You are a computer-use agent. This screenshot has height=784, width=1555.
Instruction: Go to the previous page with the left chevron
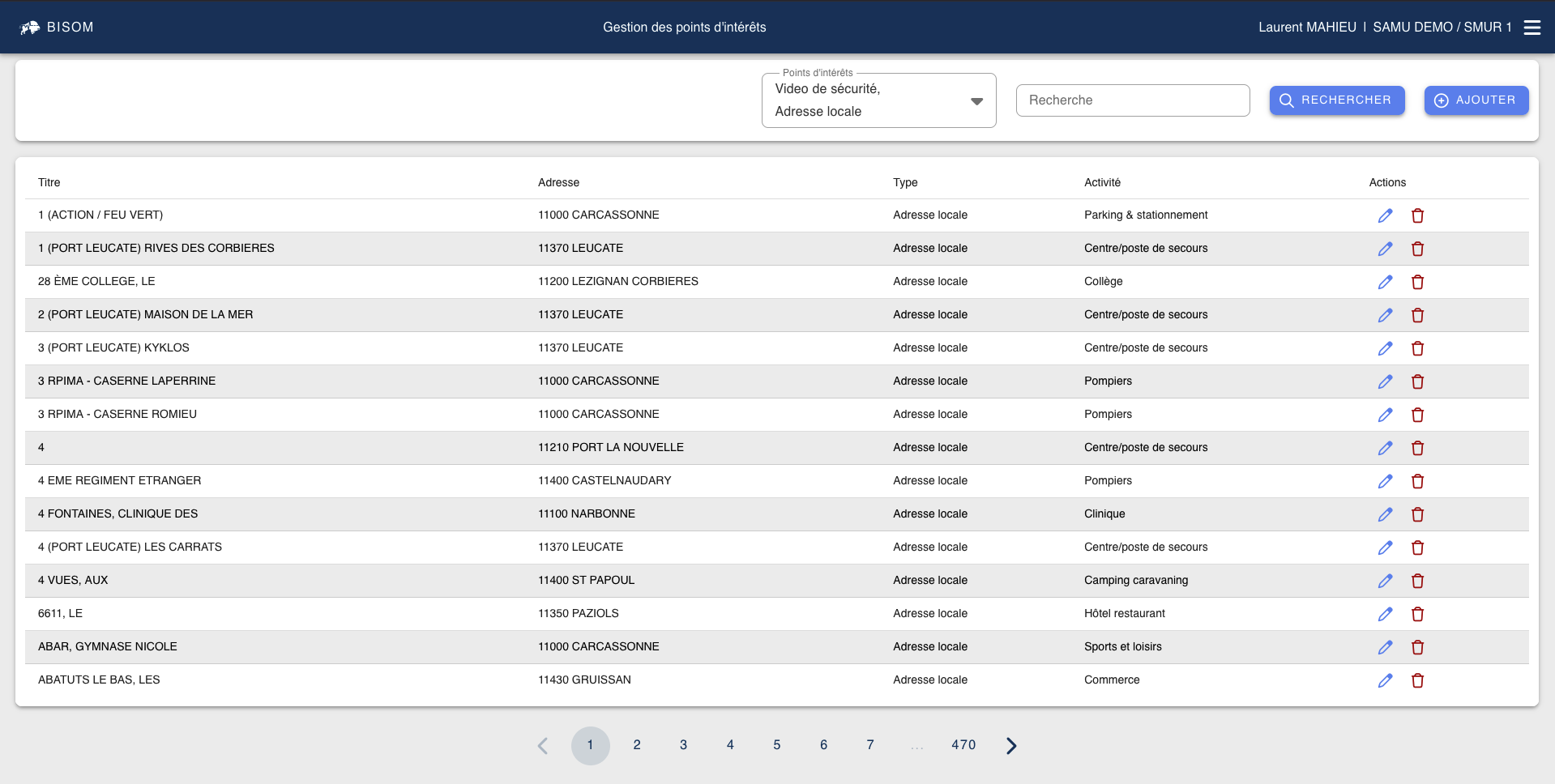543,746
